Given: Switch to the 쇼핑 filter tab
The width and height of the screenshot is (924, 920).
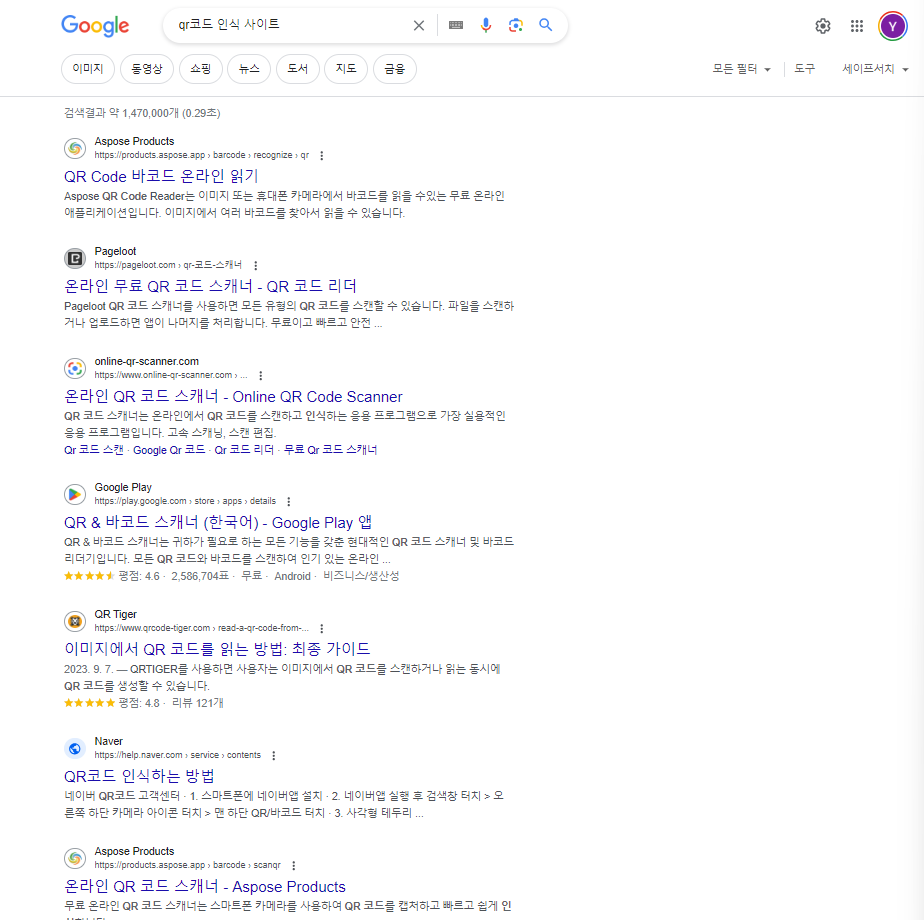Looking at the screenshot, I should coord(200,69).
